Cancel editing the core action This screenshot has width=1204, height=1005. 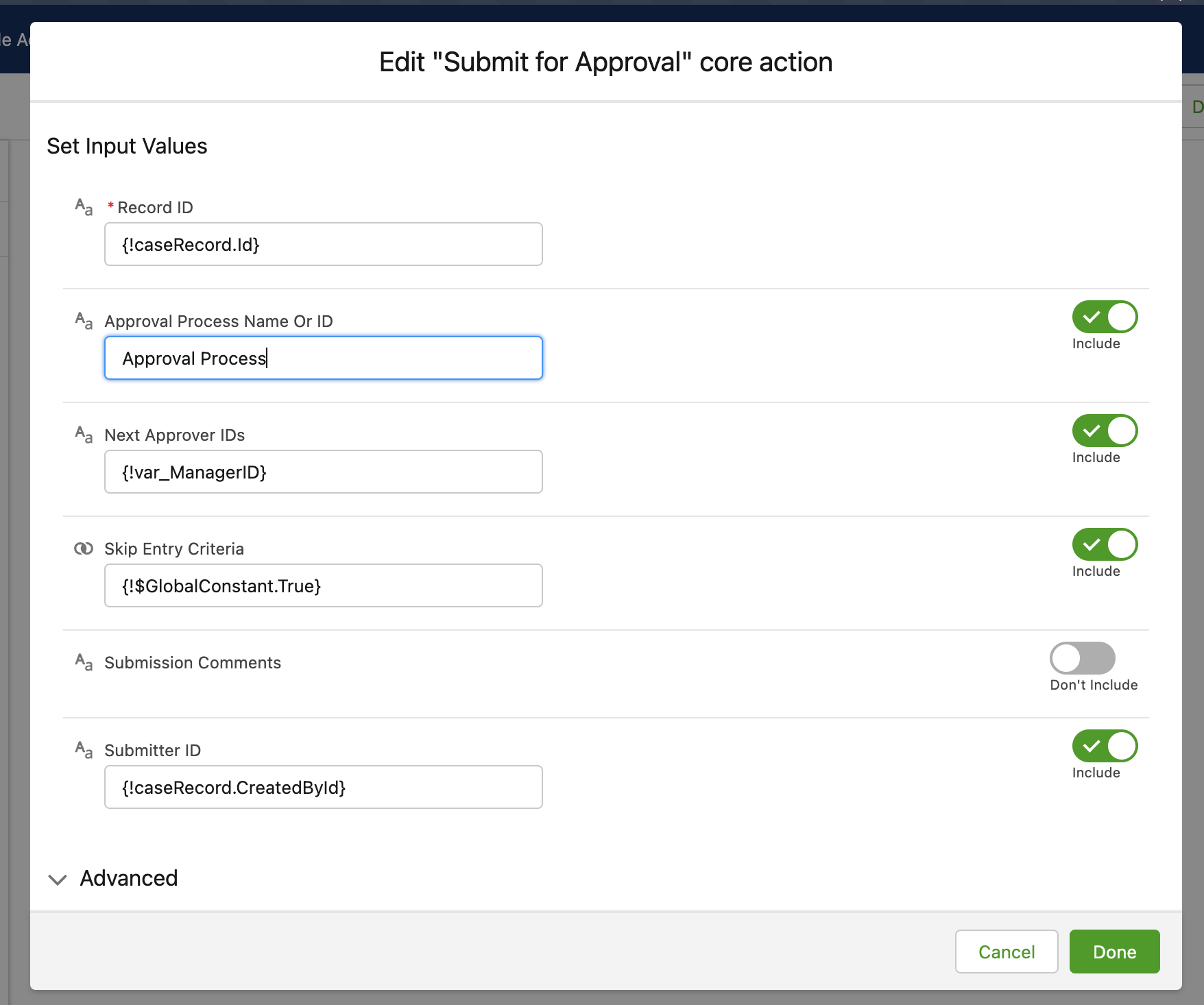coord(1006,952)
